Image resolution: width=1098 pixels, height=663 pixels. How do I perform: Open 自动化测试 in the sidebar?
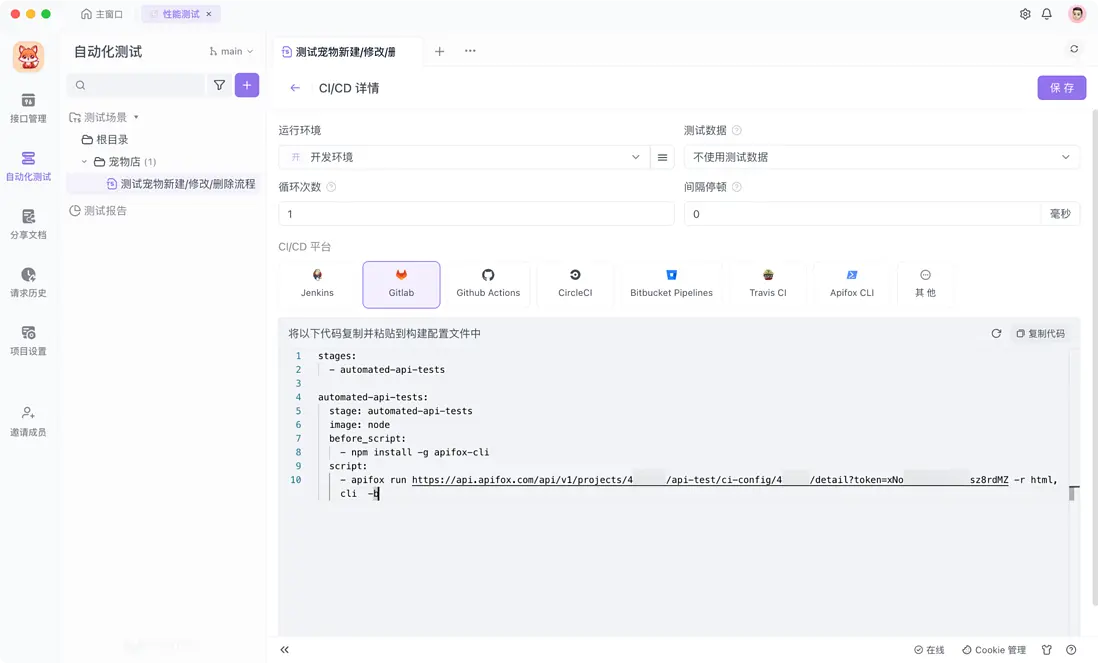pyautogui.click(x=28, y=166)
